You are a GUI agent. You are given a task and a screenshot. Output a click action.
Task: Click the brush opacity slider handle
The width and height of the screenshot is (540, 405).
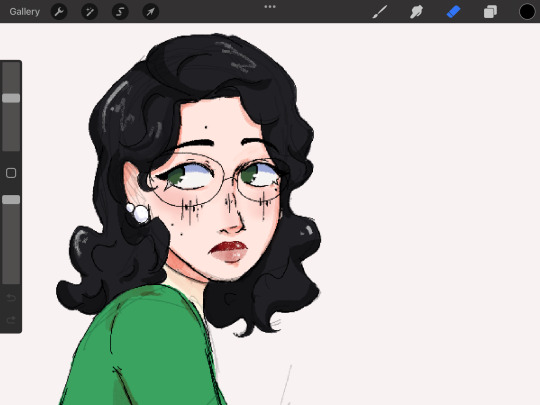[11, 200]
